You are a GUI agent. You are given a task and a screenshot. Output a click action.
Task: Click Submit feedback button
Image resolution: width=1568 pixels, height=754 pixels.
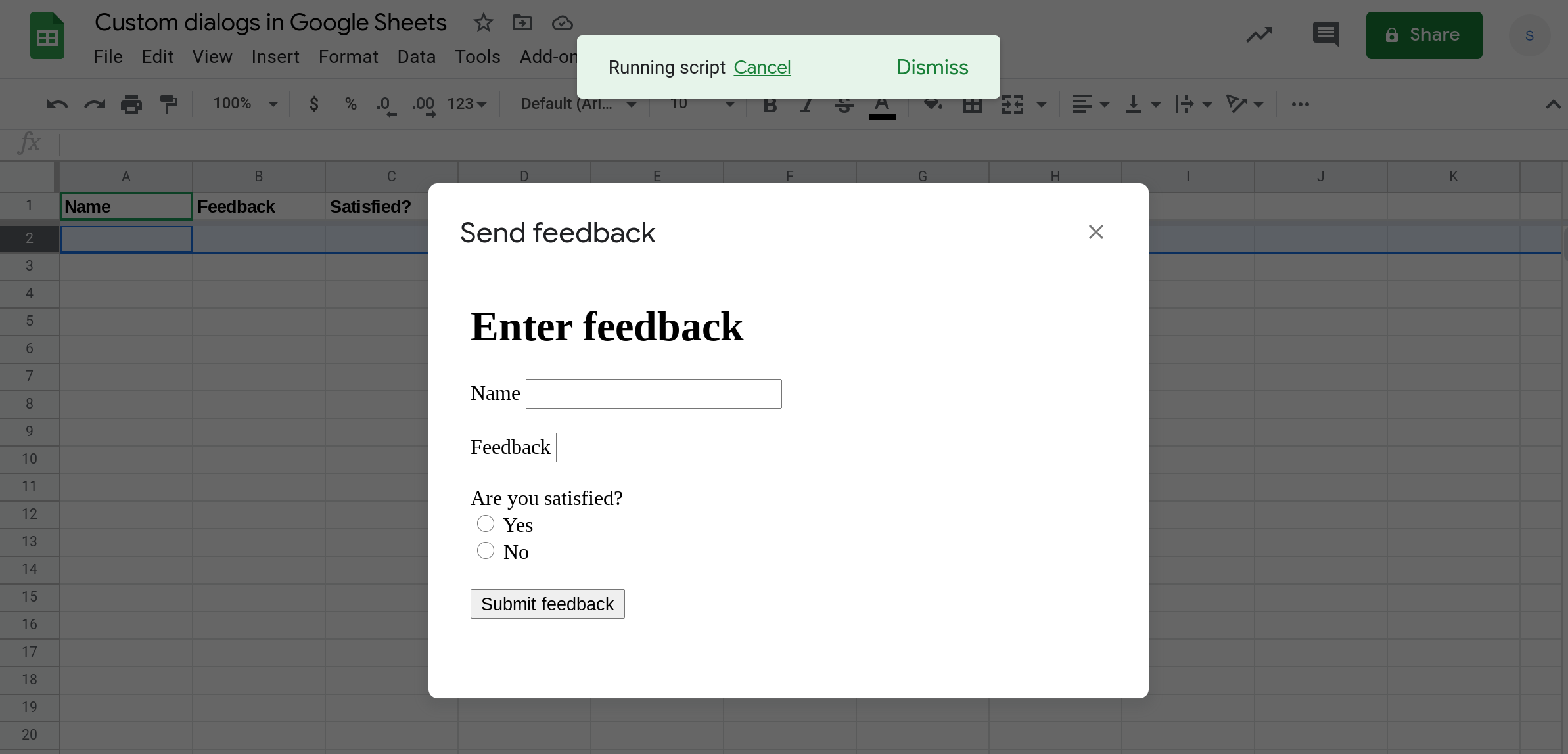pyautogui.click(x=547, y=604)
